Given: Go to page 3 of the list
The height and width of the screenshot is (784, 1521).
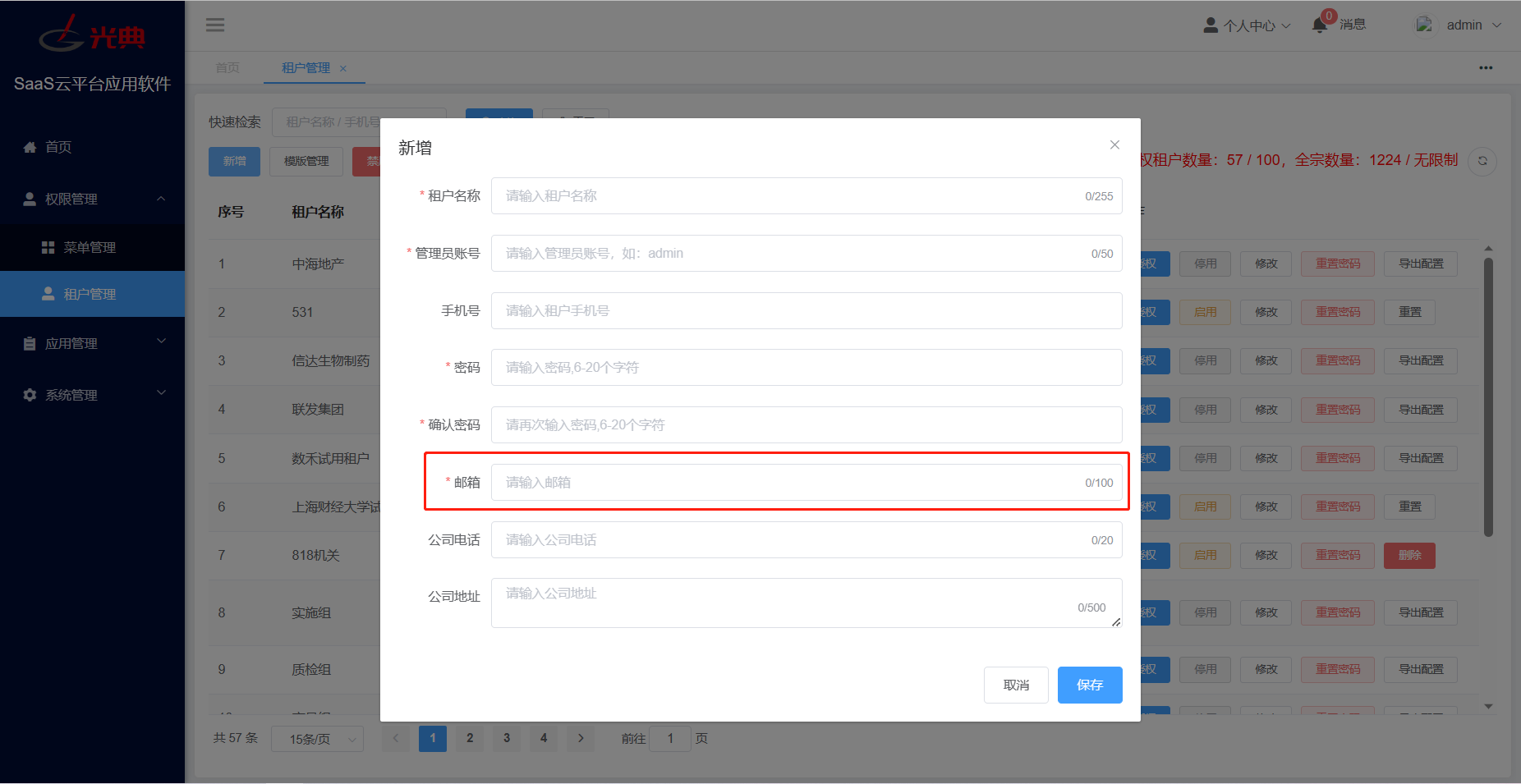Looking at the screenshot, I should coord(507,738).
